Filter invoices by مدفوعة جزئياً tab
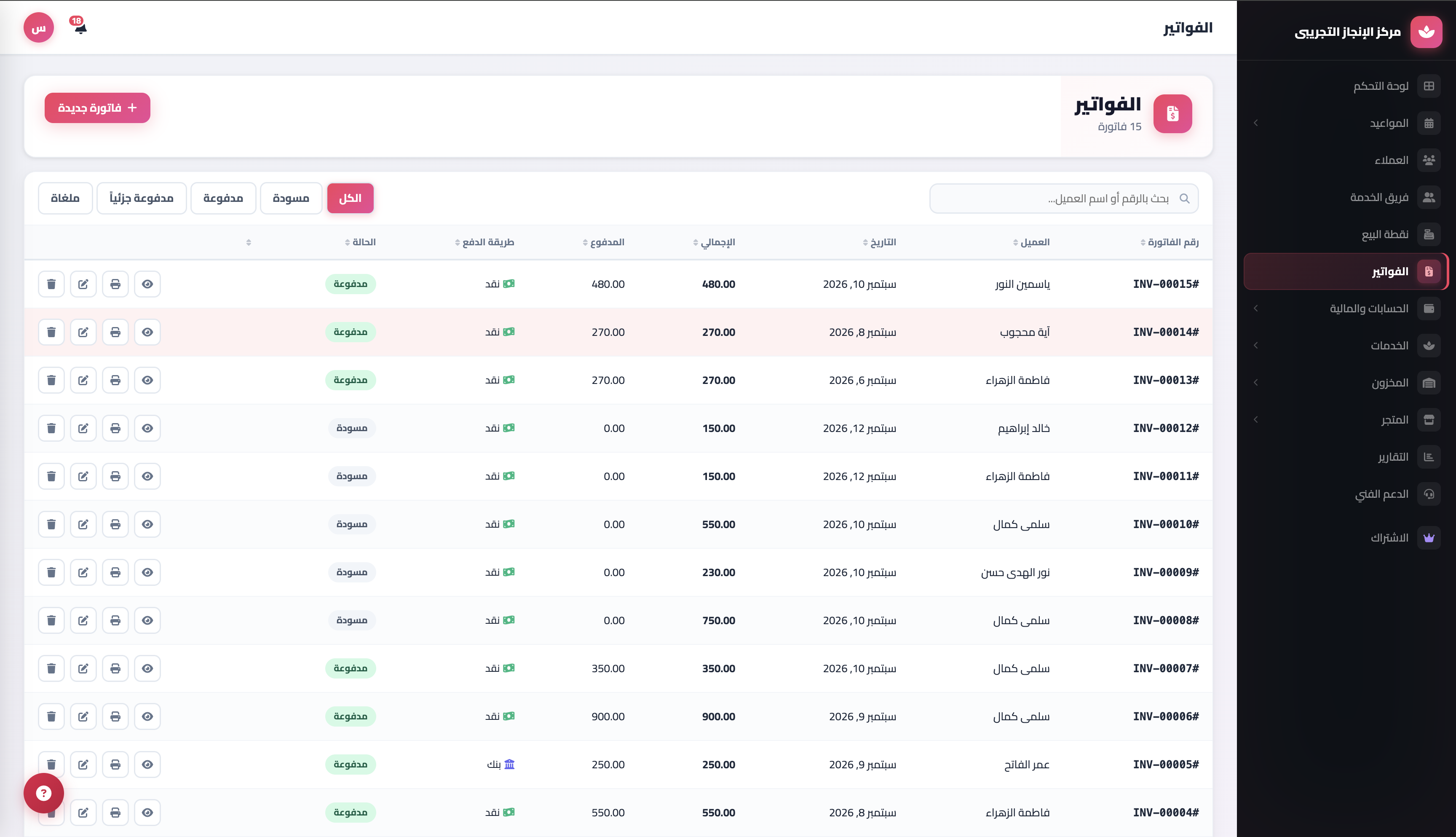Screen dimensions: 1456x837 coord(142,199)
